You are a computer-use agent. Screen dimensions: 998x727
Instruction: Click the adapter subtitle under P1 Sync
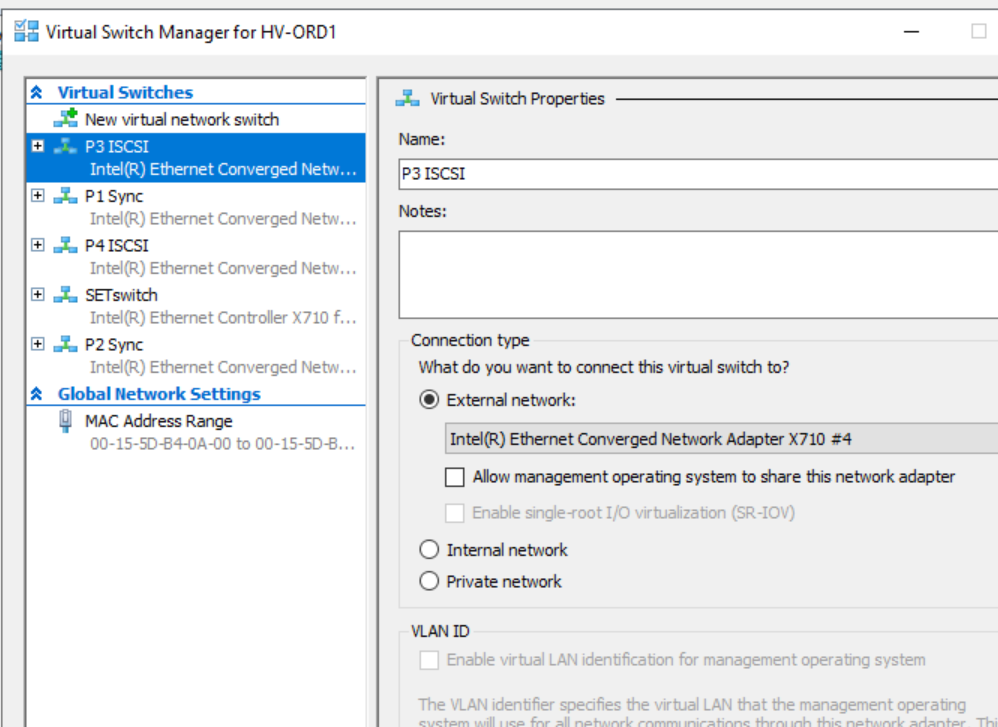(223, 218)
